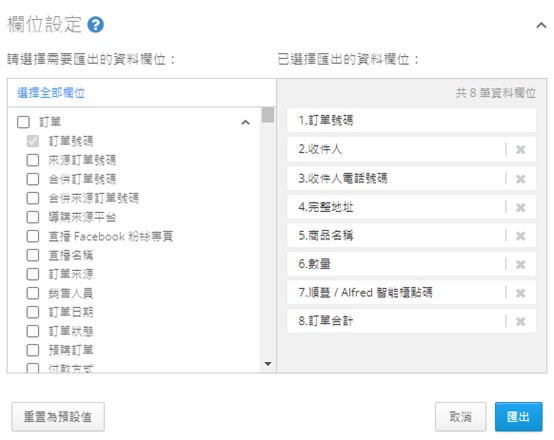Remove 商品名稱 from selected fields
Image resolution: width=554 pixels, height=440 pixels.
click(x=520, y=236)
